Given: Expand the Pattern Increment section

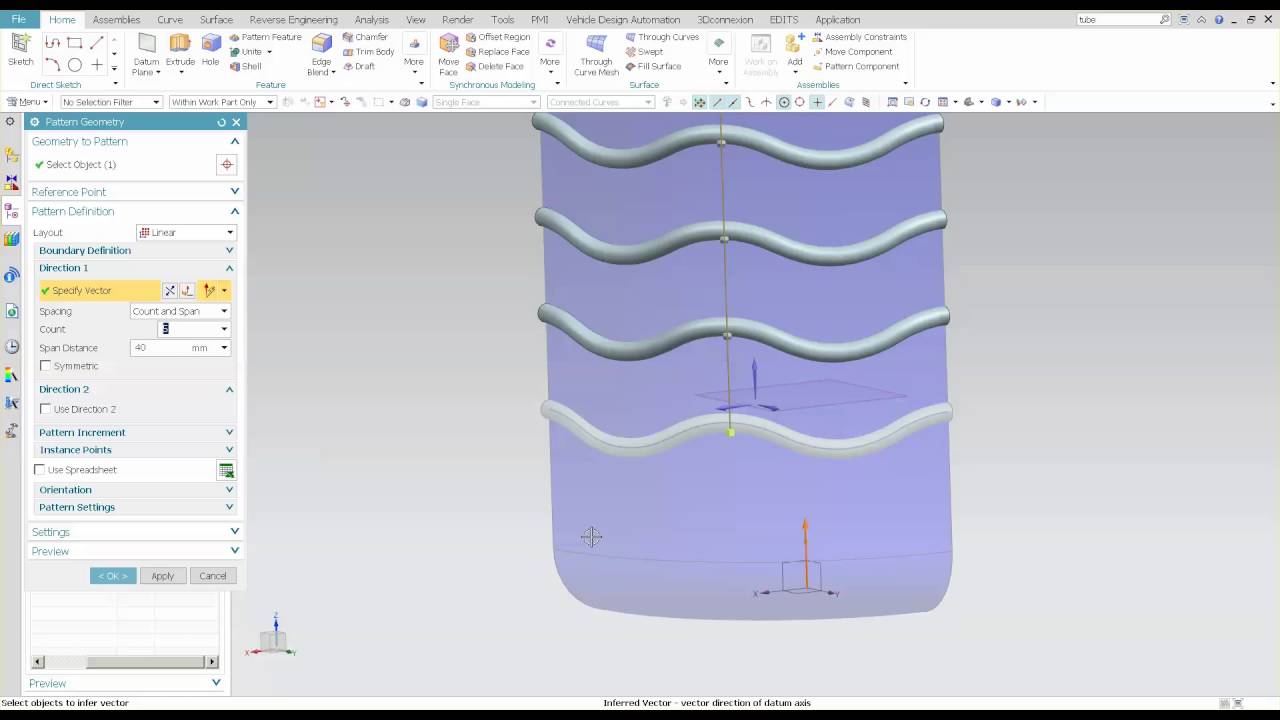Looking at the screenshot, I should click(135, 432).
